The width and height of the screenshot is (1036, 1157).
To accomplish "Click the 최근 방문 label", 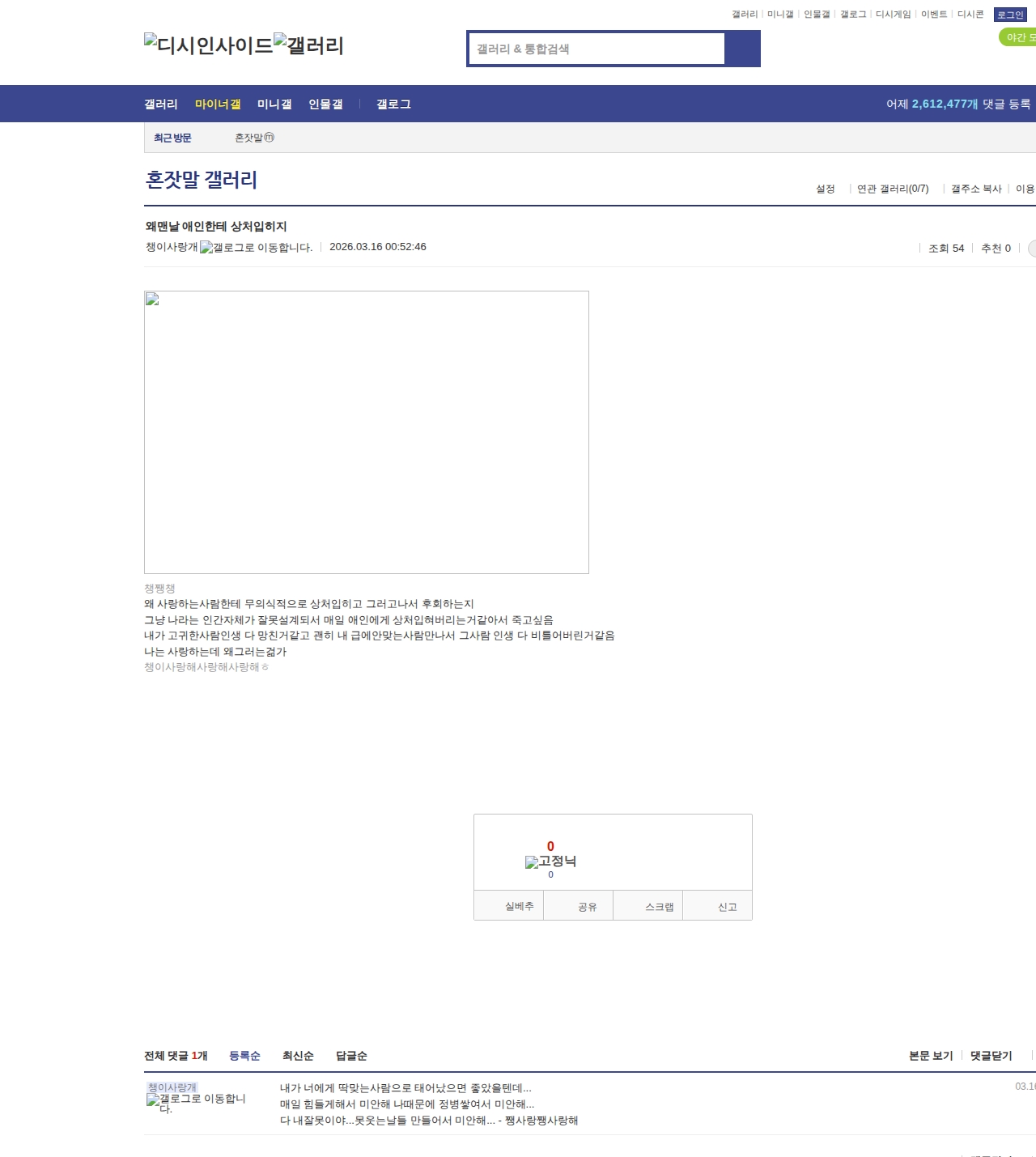I will pyautogui.click(x=172, y=138).
